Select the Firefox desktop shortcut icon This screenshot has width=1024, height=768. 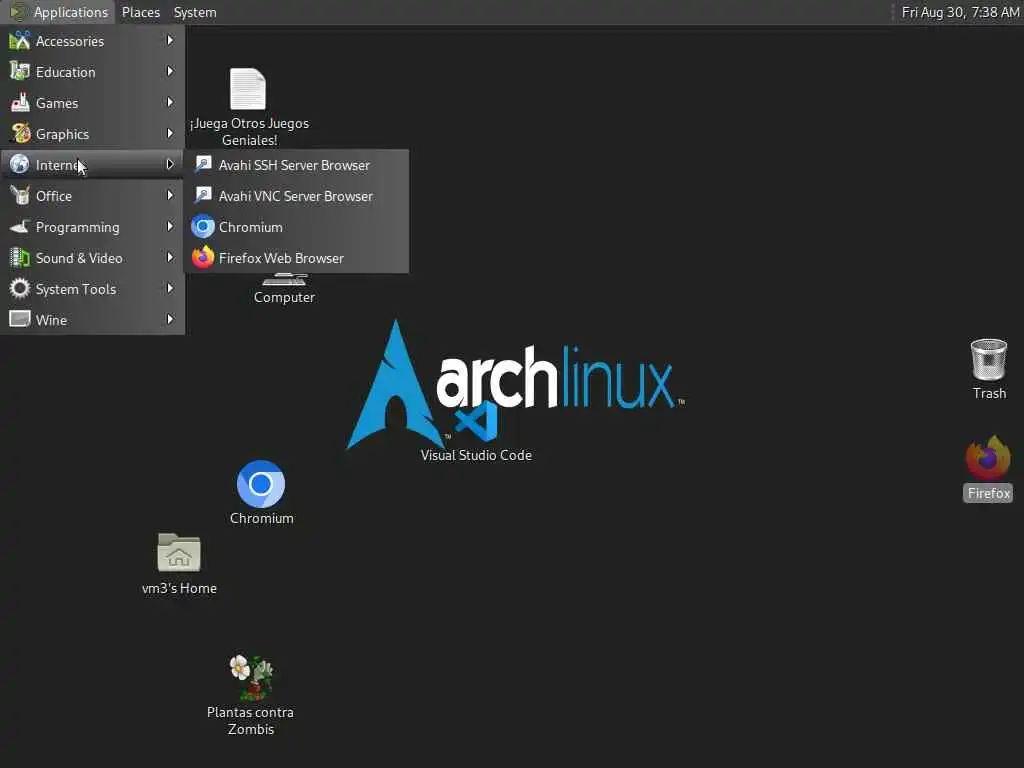988,458
